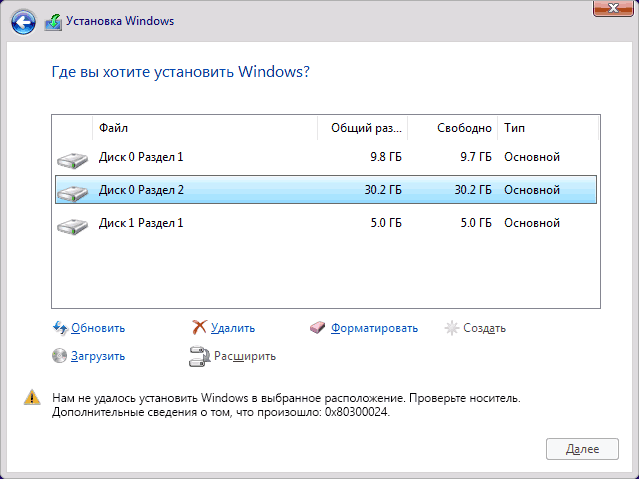Click Основной type of Диск 0 Раздел 2

click(532, 190)
